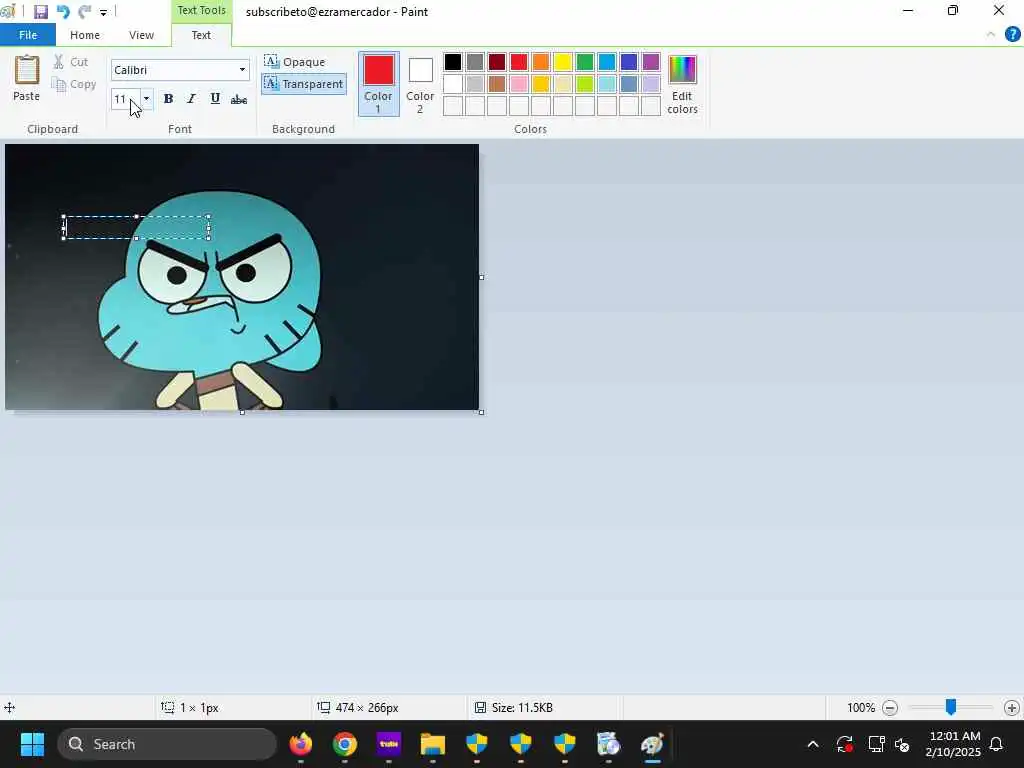Switch to the Home tab

[x=85, y=35]
